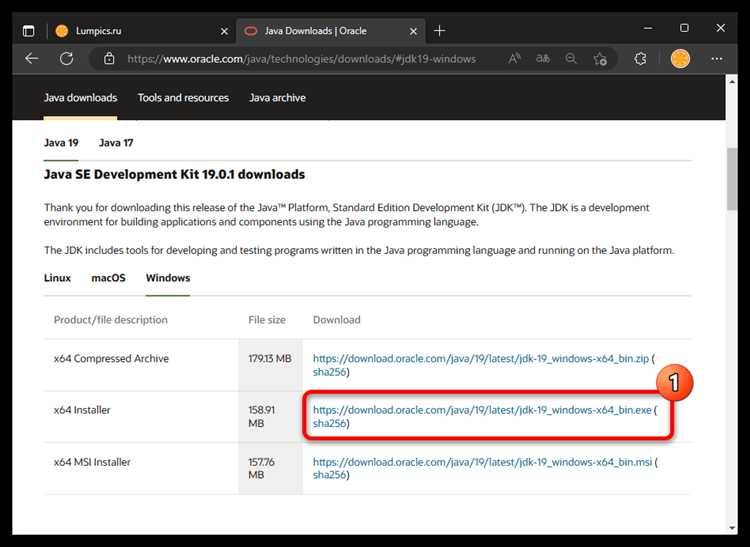Viewport: 750px width, 547px height.
Task: Click the address bar URL
Action: (x=301, y=59)
